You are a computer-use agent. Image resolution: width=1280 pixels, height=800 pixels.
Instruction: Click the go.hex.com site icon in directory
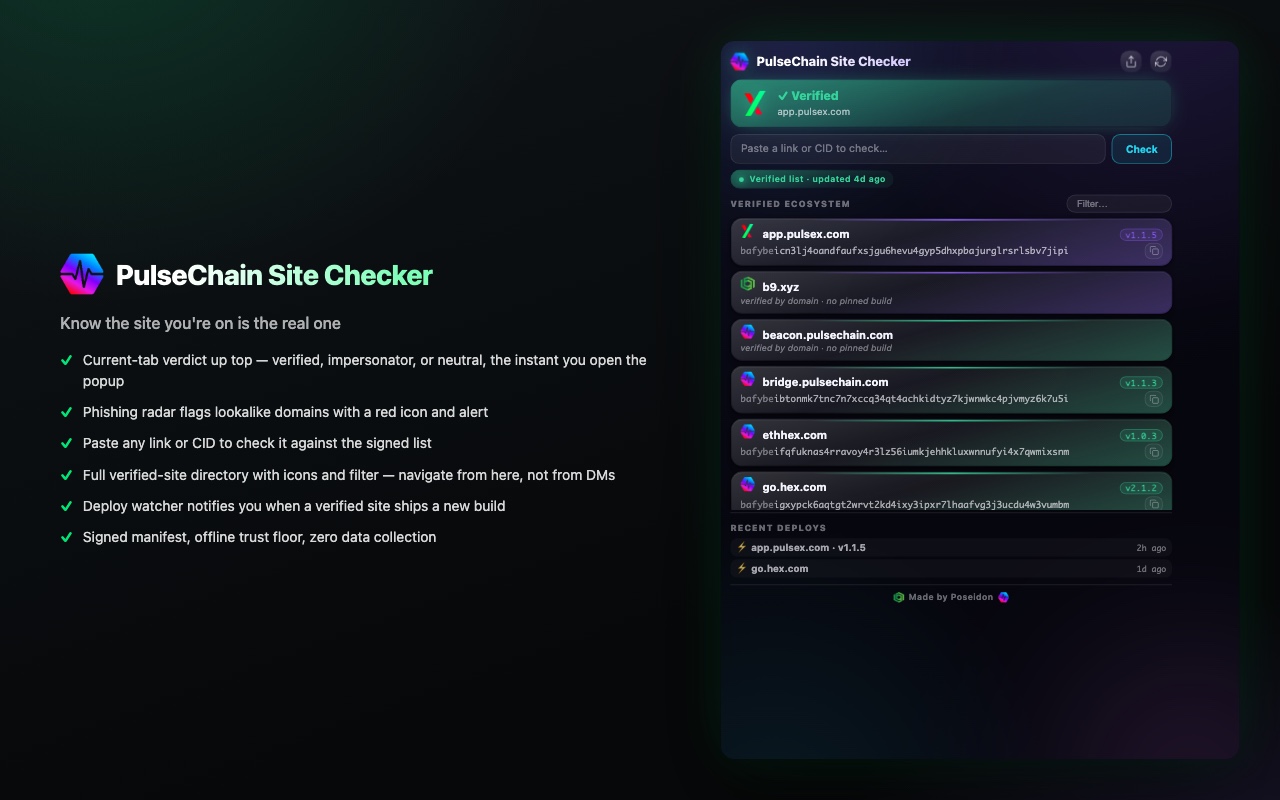747,485
